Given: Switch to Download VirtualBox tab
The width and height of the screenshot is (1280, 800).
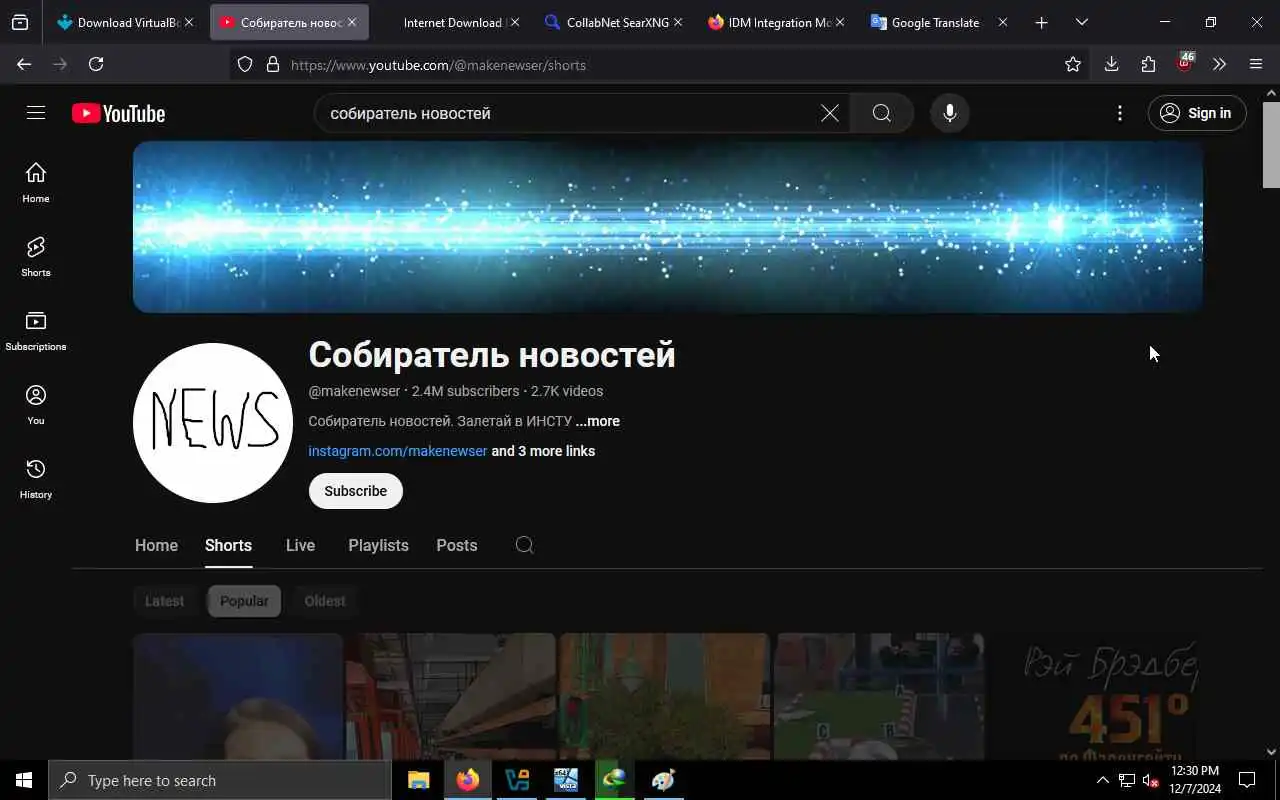Looking at the screenshot, I should click(x=126, y=22).
